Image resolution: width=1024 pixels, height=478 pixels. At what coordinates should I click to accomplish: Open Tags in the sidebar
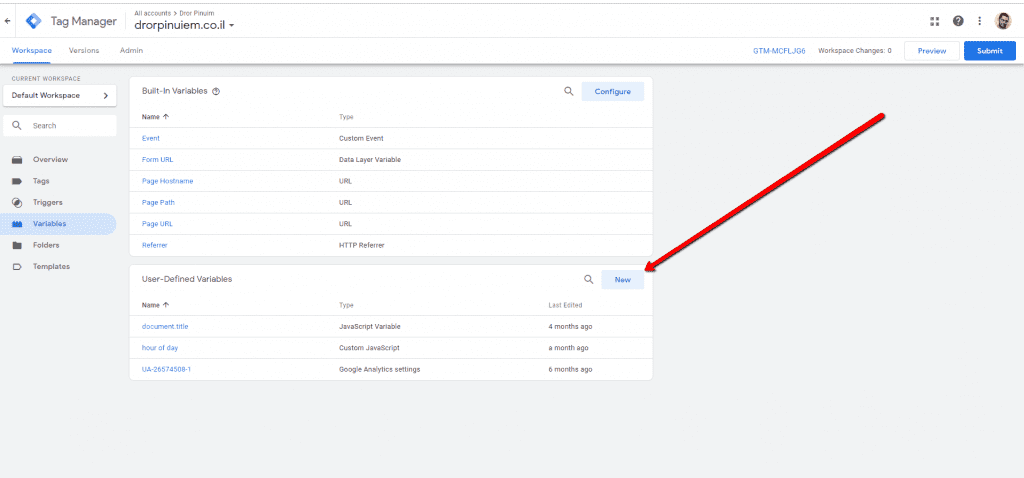coord(41,181)
